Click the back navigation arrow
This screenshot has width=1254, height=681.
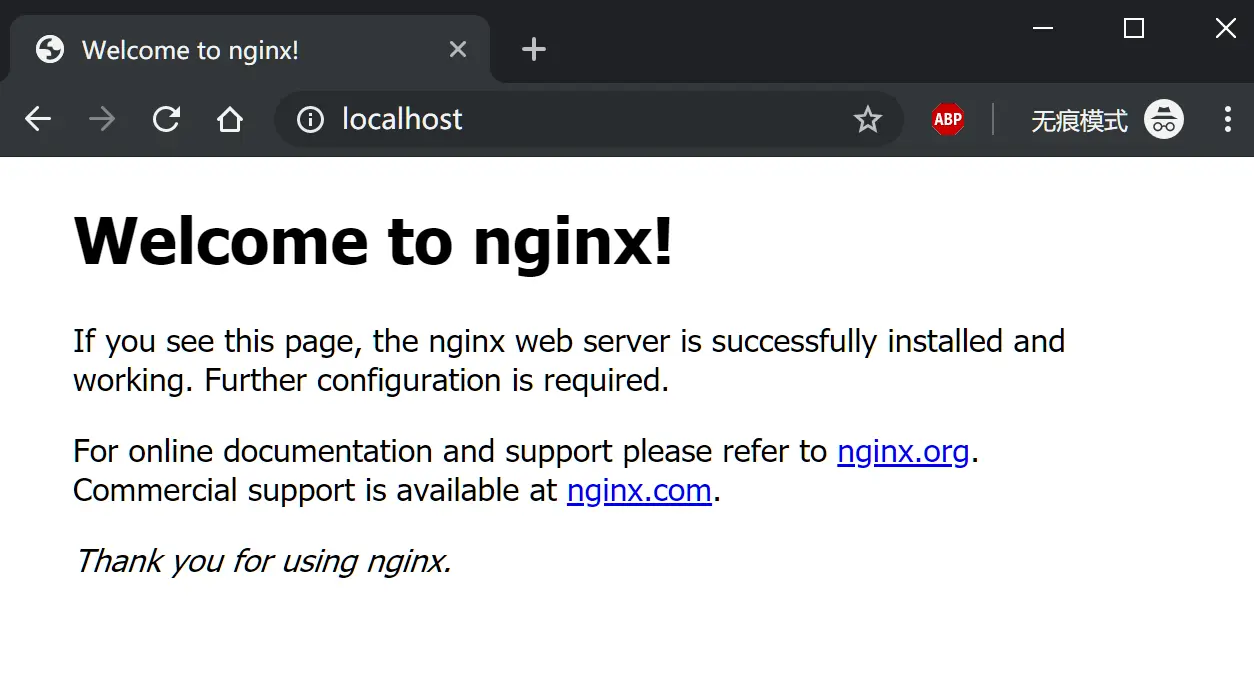[37, 119]
